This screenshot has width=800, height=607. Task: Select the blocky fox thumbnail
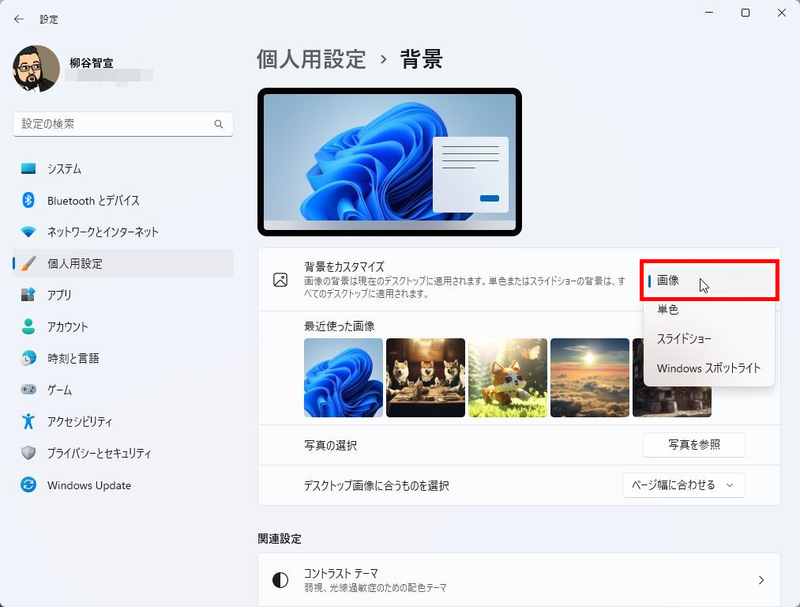(508, 377)
